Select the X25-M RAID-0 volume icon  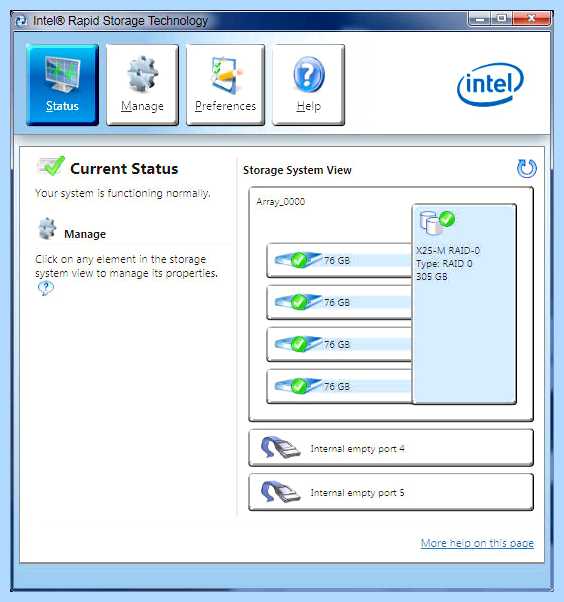click(437, 222)
